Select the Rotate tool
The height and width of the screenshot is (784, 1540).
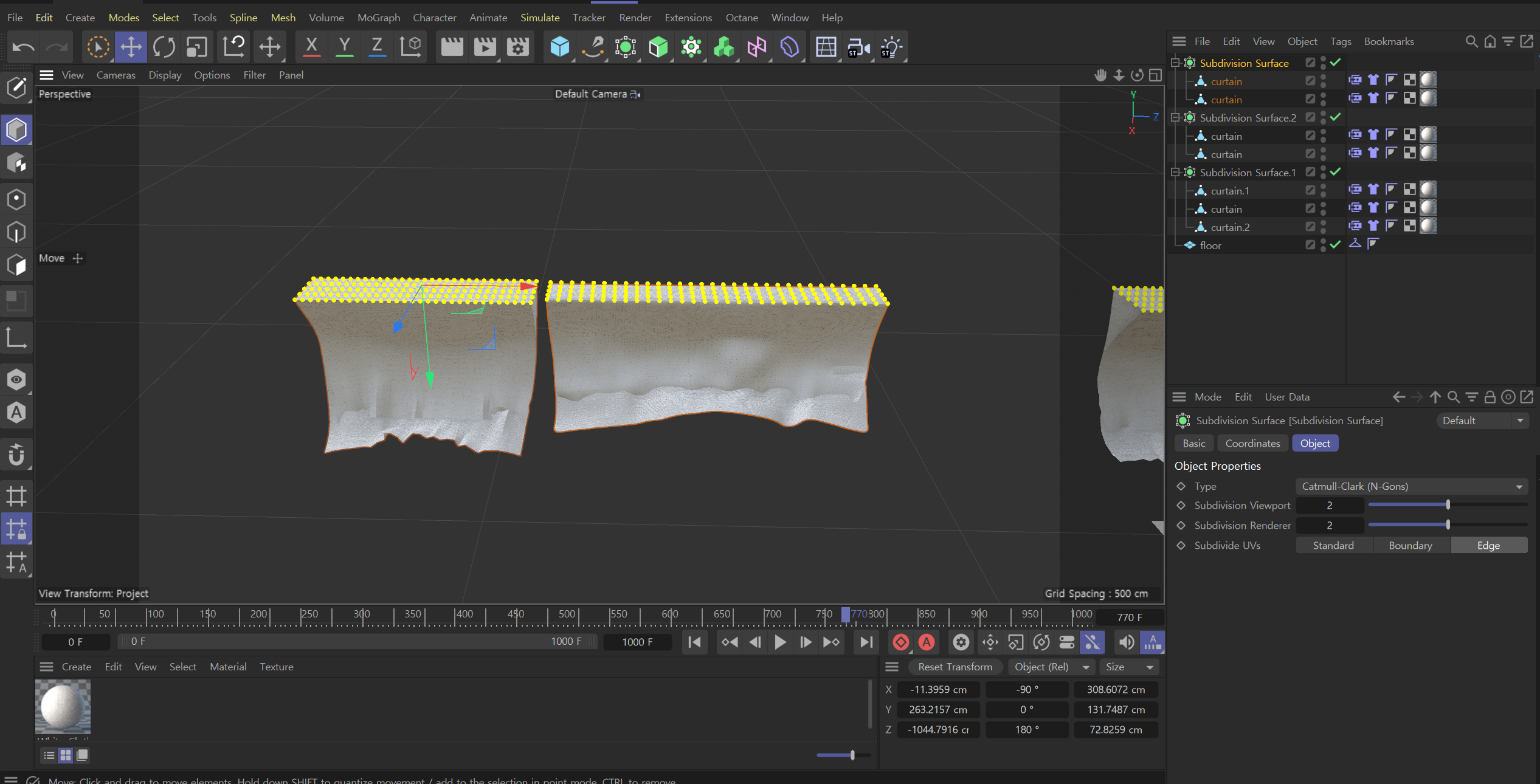coord(164,47)
